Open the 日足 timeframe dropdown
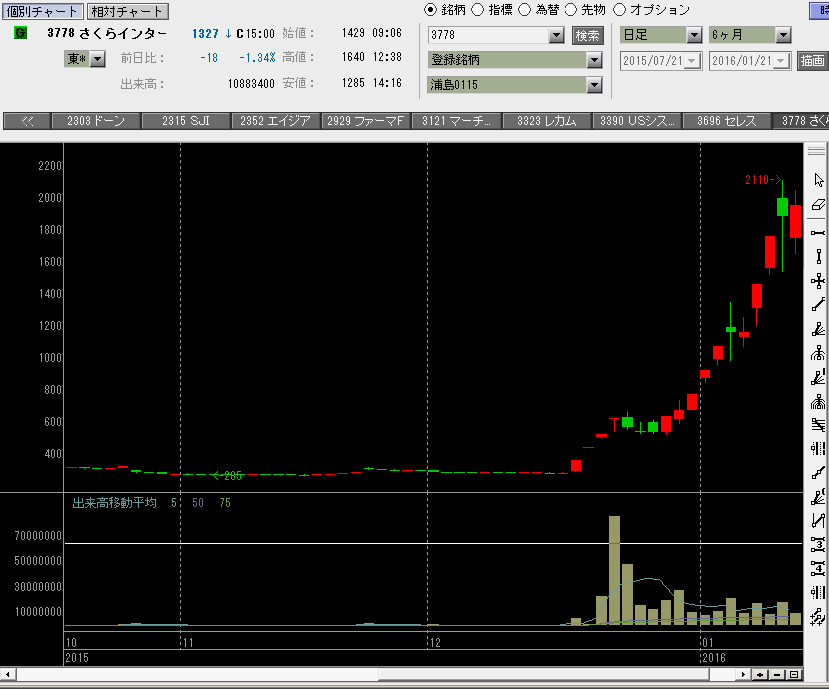 694,35
